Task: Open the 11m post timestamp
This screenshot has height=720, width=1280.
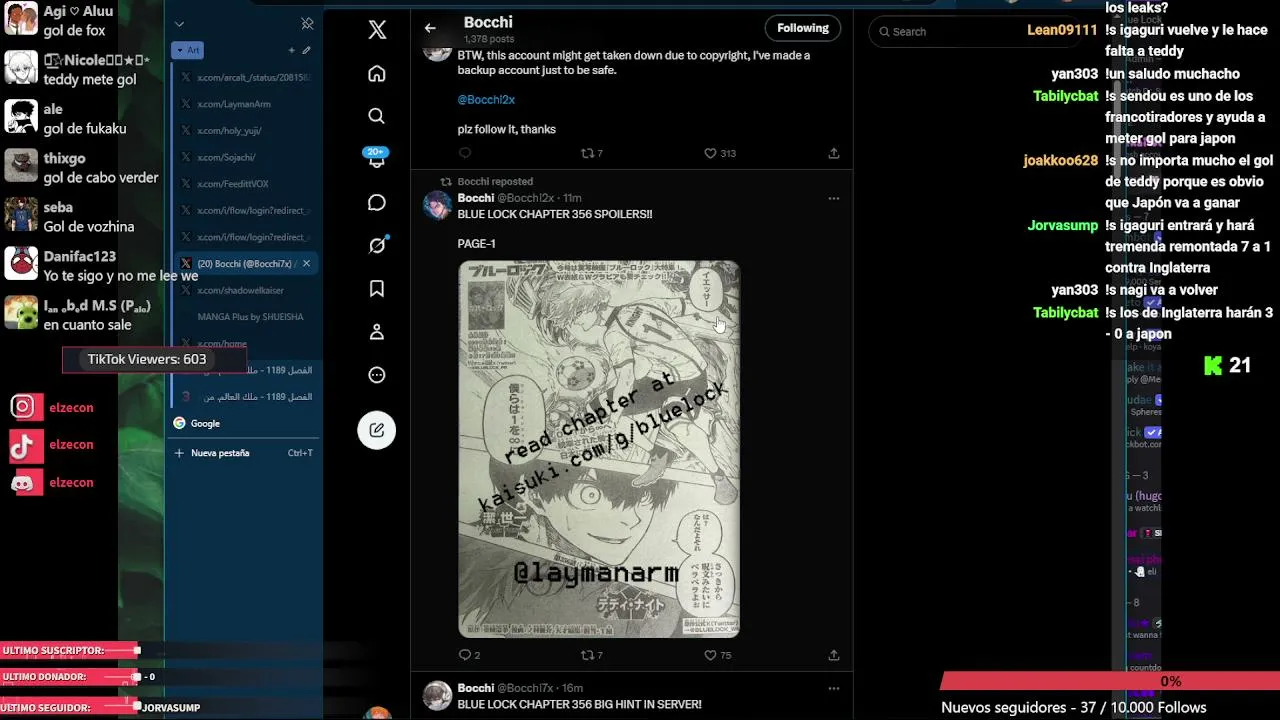Action: pyautogui.click(x=572, y=198)
